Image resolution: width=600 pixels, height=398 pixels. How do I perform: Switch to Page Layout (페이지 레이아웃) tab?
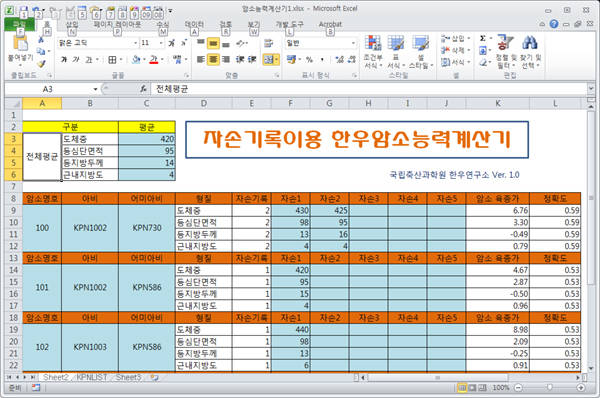pos(117,24)
